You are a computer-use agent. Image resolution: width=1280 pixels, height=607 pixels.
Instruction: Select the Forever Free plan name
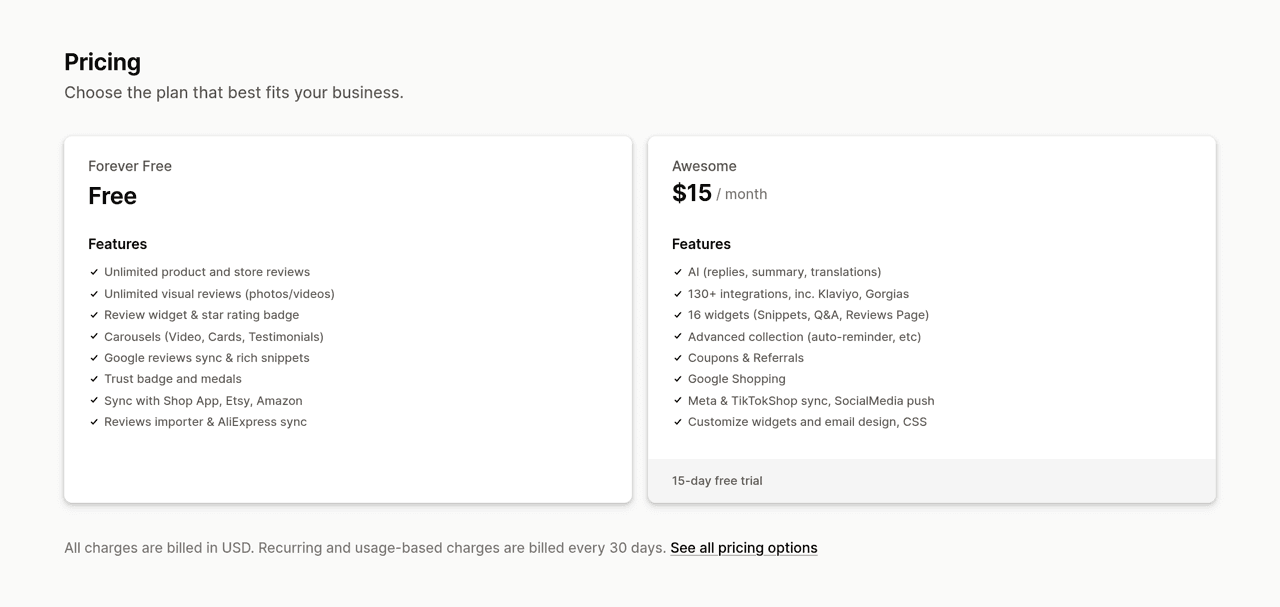tap(130, 166)
